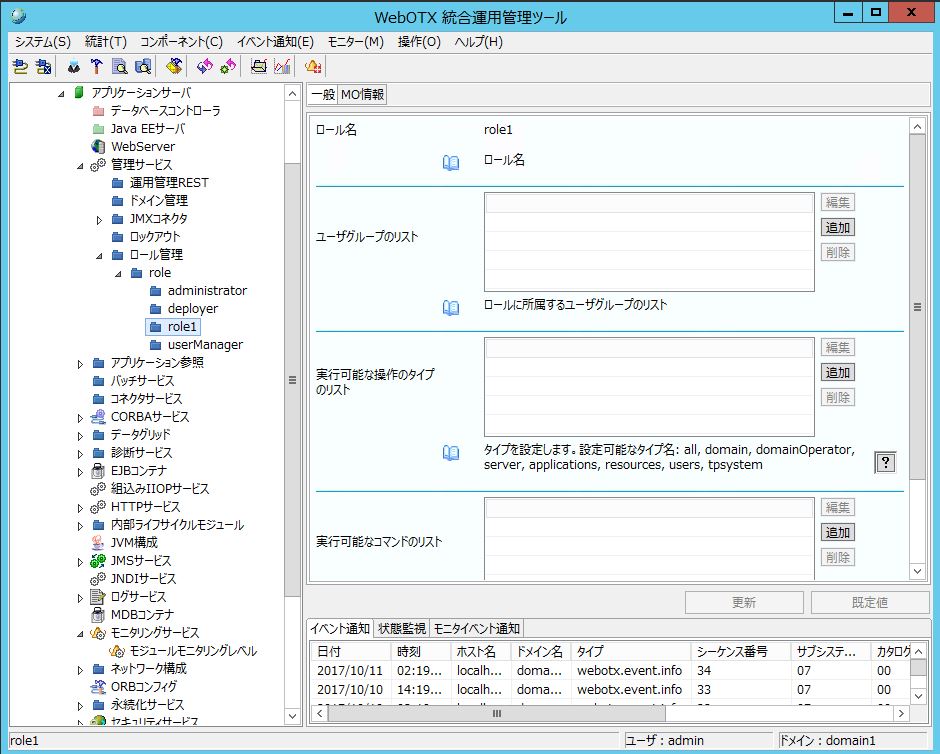Click 追加 for the ユーザグループのリスト

click(837, 227)
